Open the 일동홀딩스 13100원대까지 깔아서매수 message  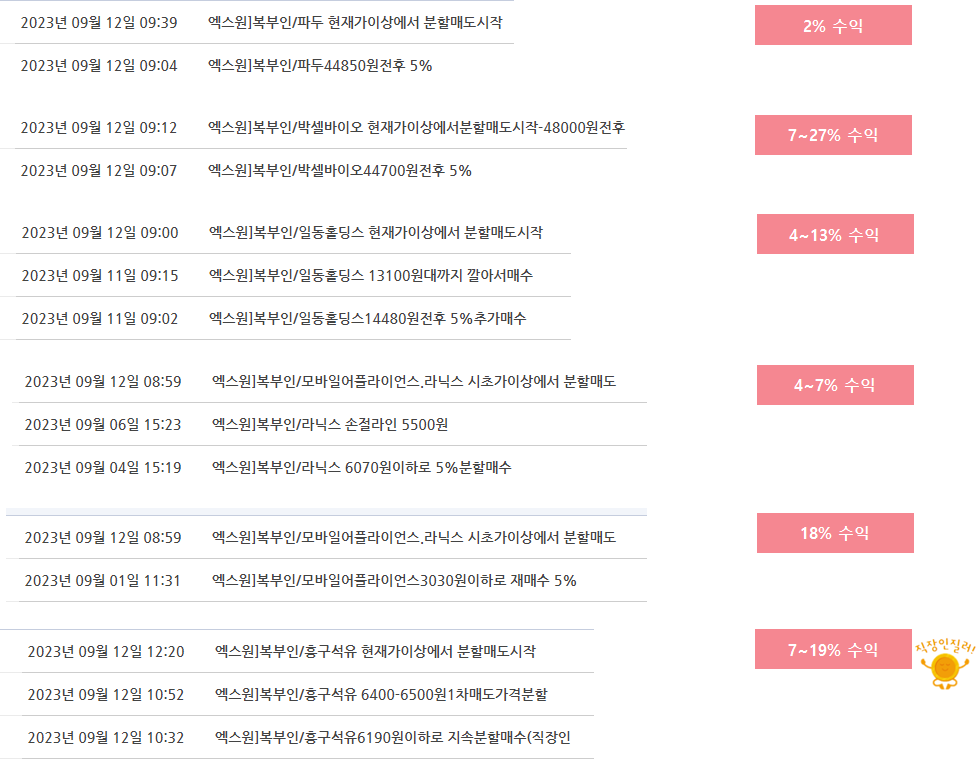point(370,276)
